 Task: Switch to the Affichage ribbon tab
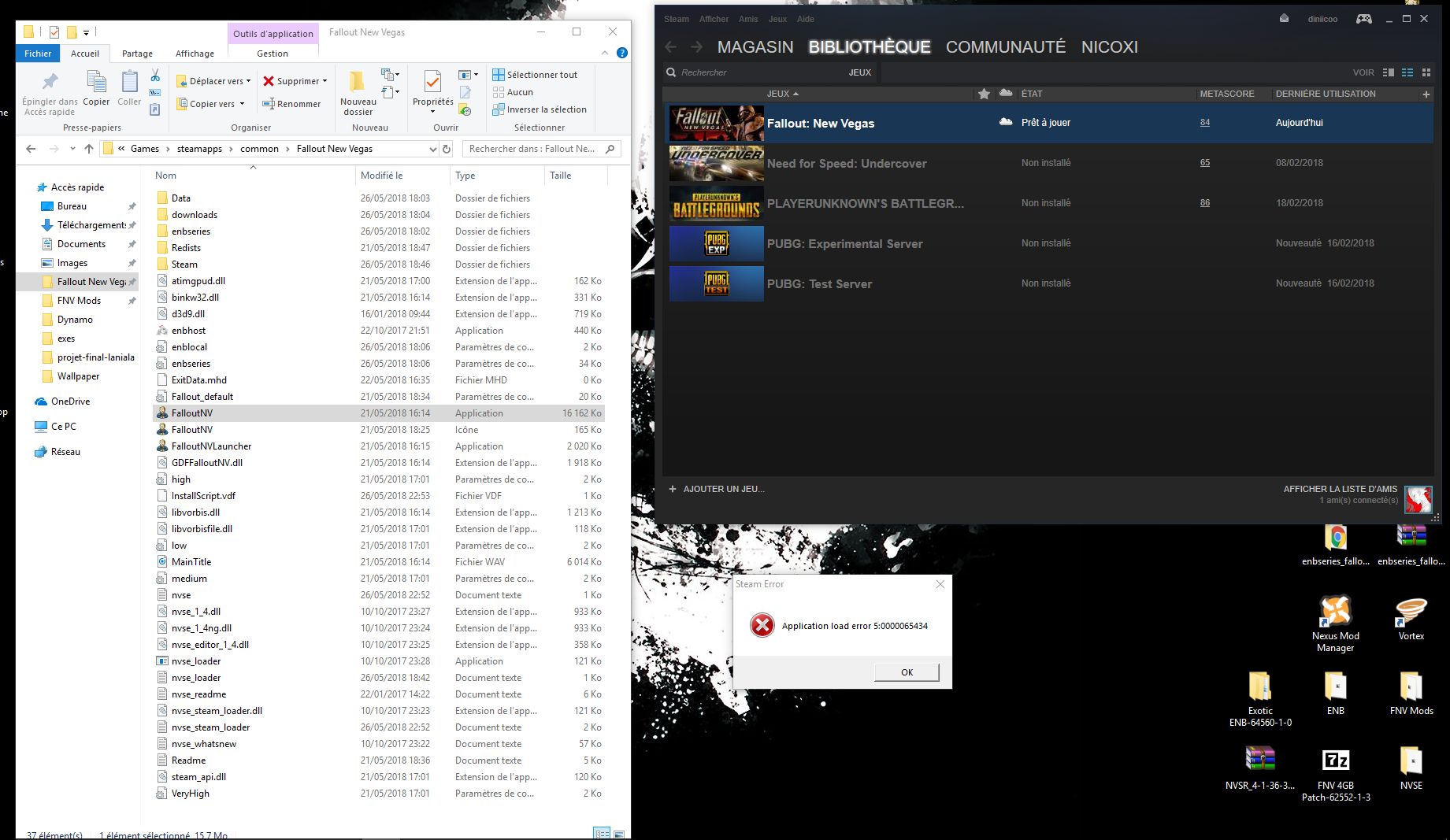(x=195, y=54)
